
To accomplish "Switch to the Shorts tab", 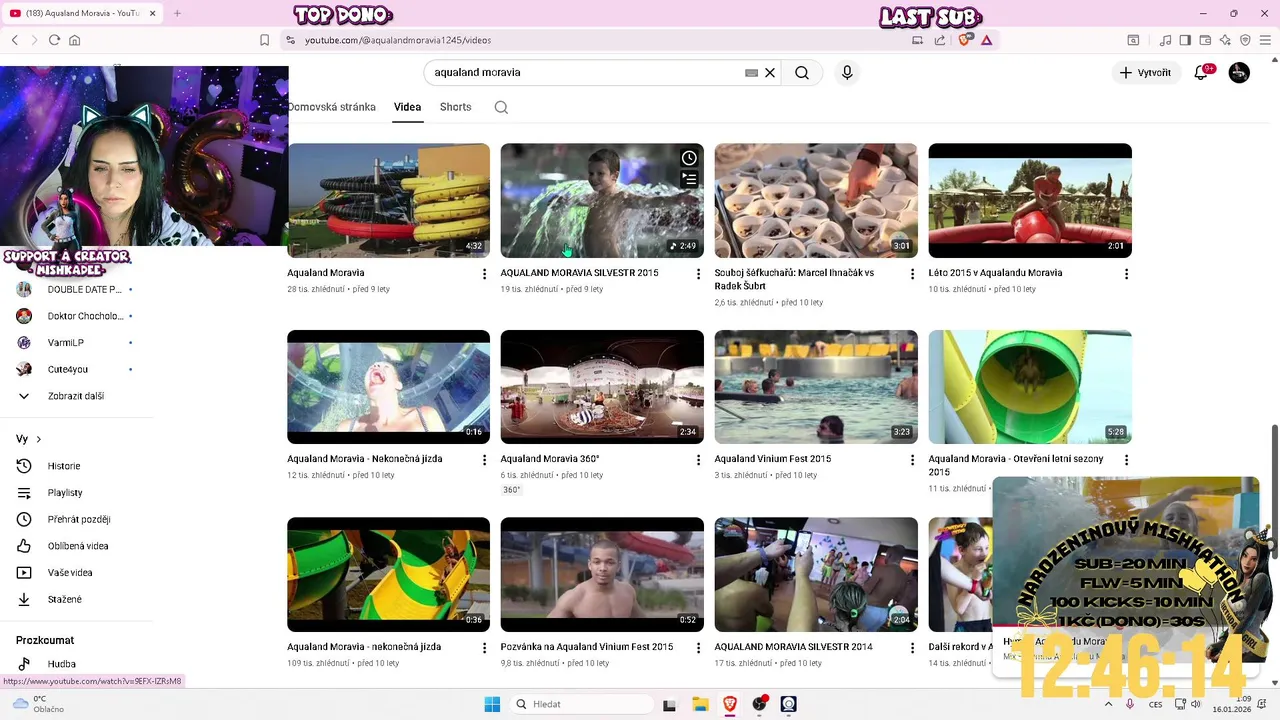I will 455,107.
